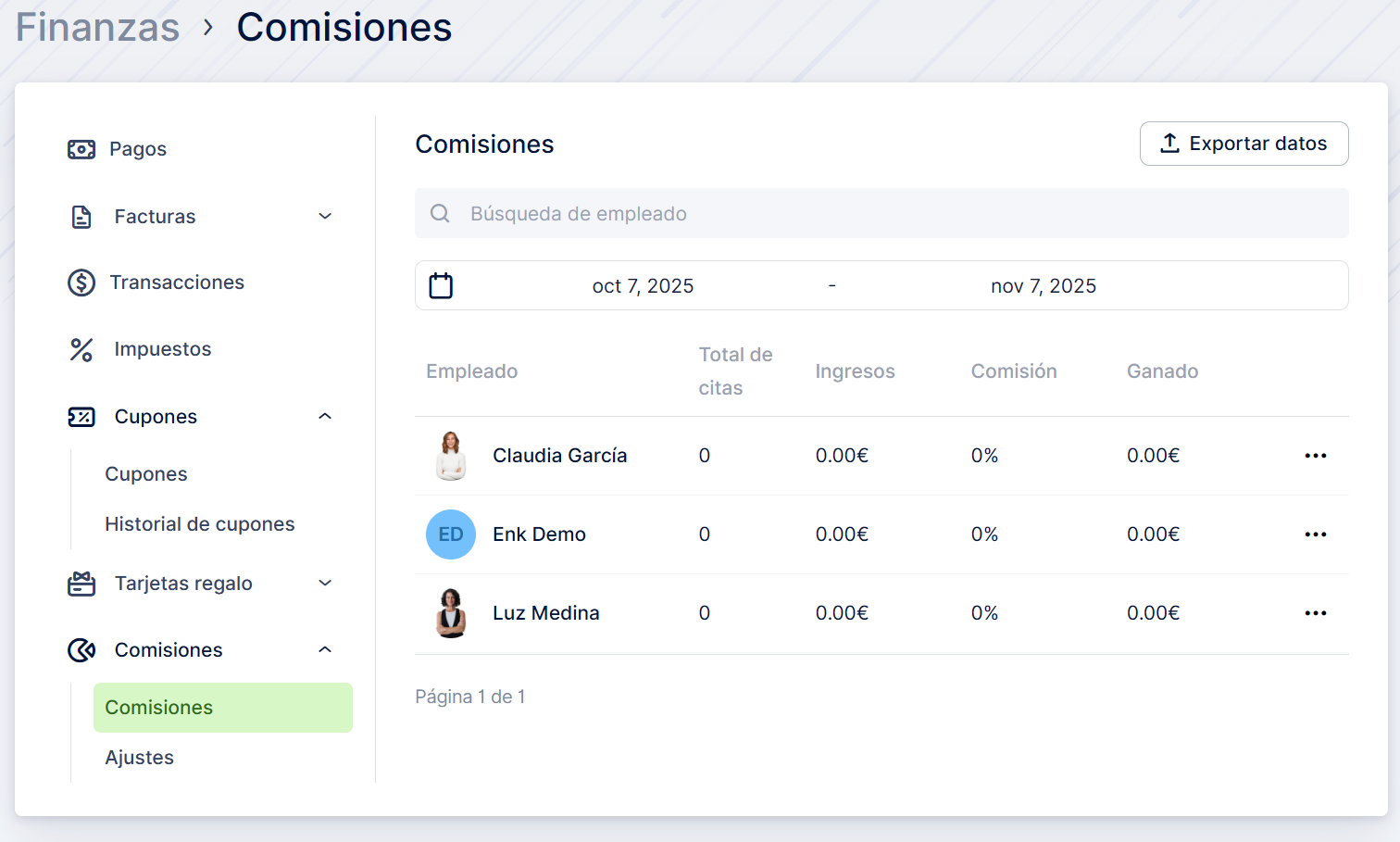The height and width of the screenshot is (842, 1400).
Task: Expand the Tarjetas regalo chevron
Action: (x=325, y=584)
